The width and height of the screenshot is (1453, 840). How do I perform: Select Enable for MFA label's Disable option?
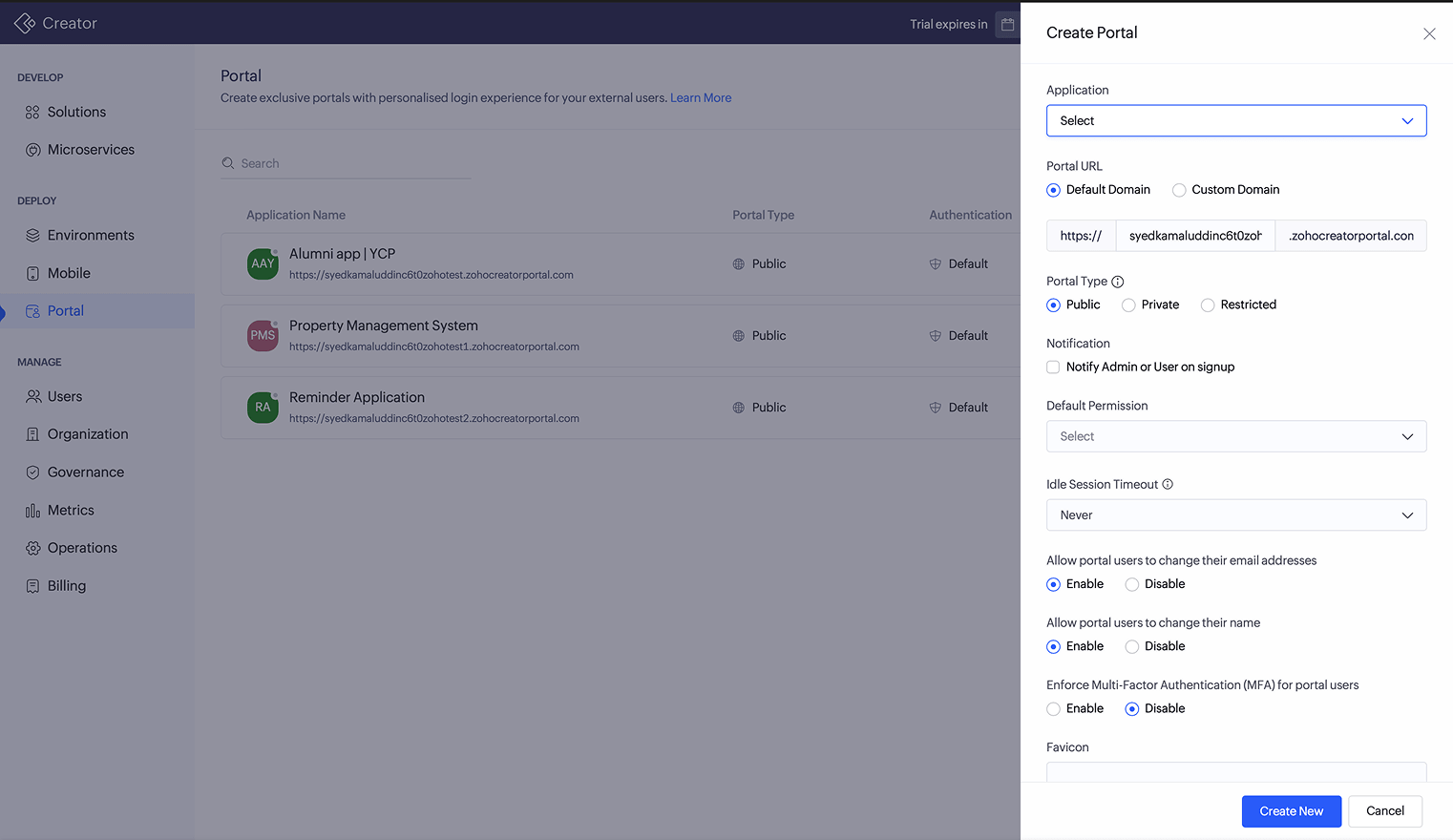[1132, 709]
